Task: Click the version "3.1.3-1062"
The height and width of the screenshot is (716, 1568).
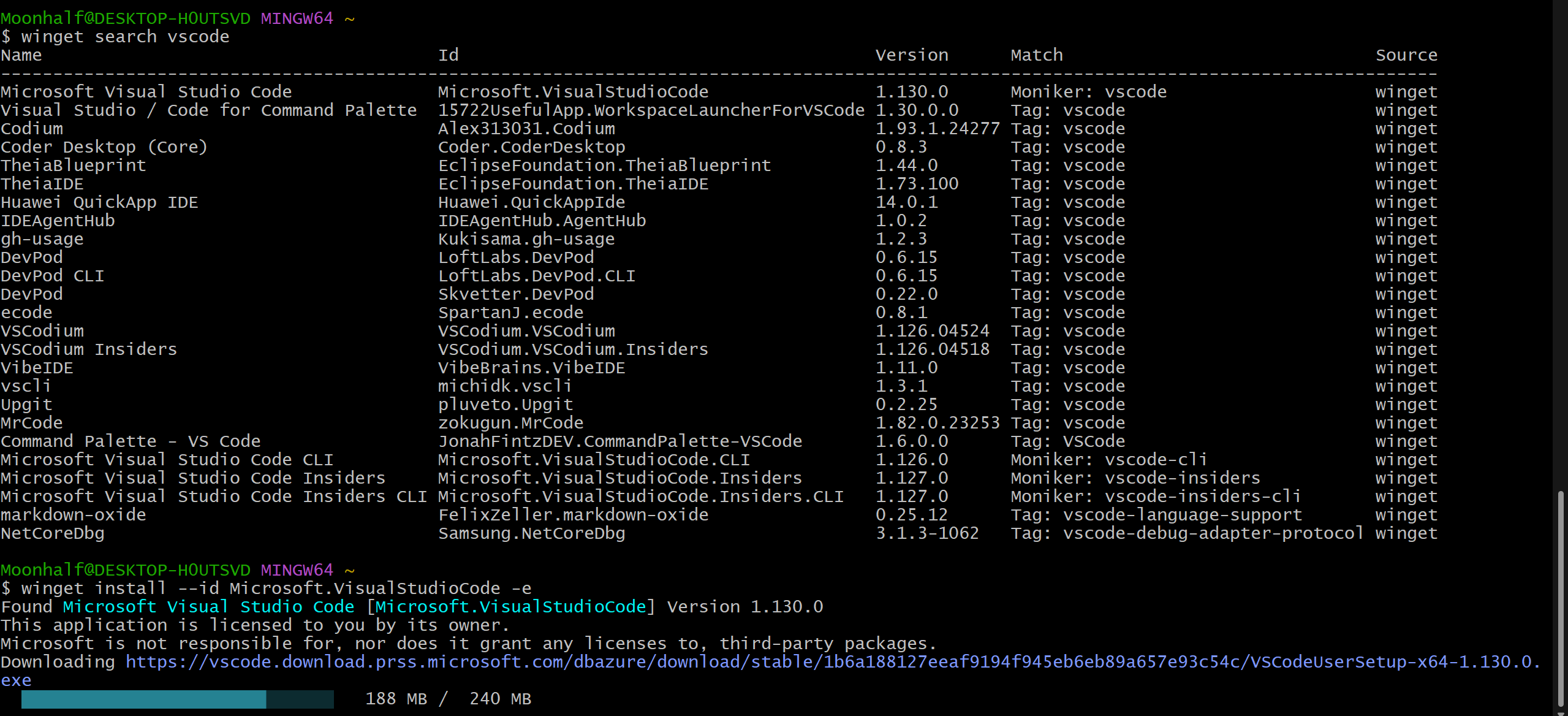Action: pos(928,533)
